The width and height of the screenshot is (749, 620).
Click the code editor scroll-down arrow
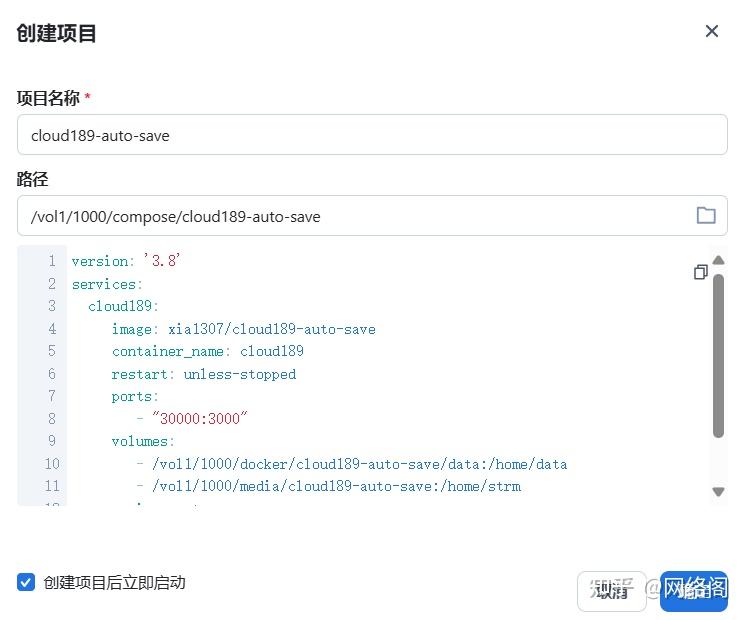coord(718,491)
